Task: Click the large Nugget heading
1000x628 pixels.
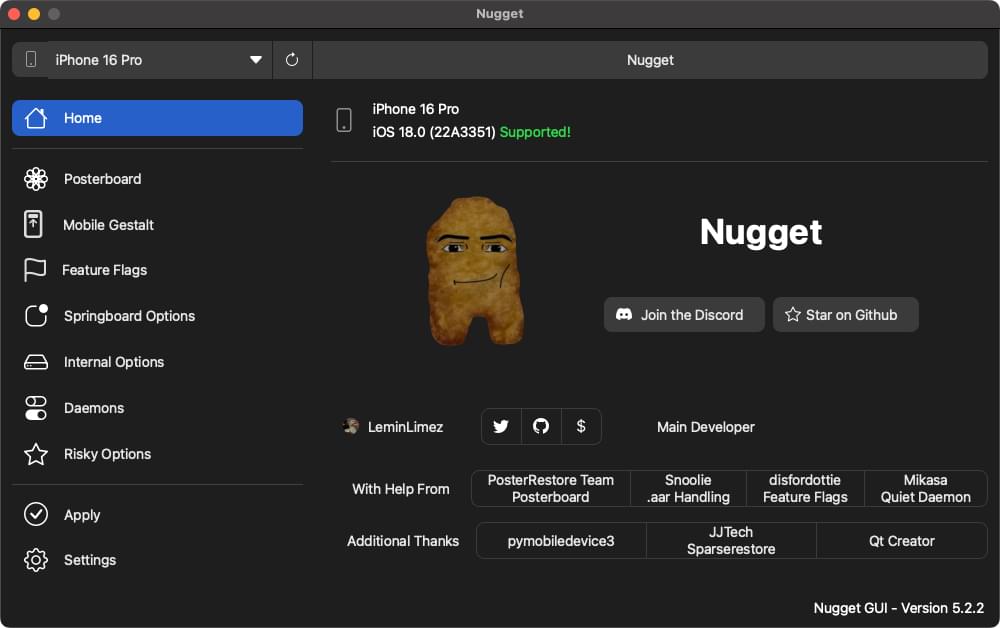Action: pyautogui.click(x=761, y=233)
